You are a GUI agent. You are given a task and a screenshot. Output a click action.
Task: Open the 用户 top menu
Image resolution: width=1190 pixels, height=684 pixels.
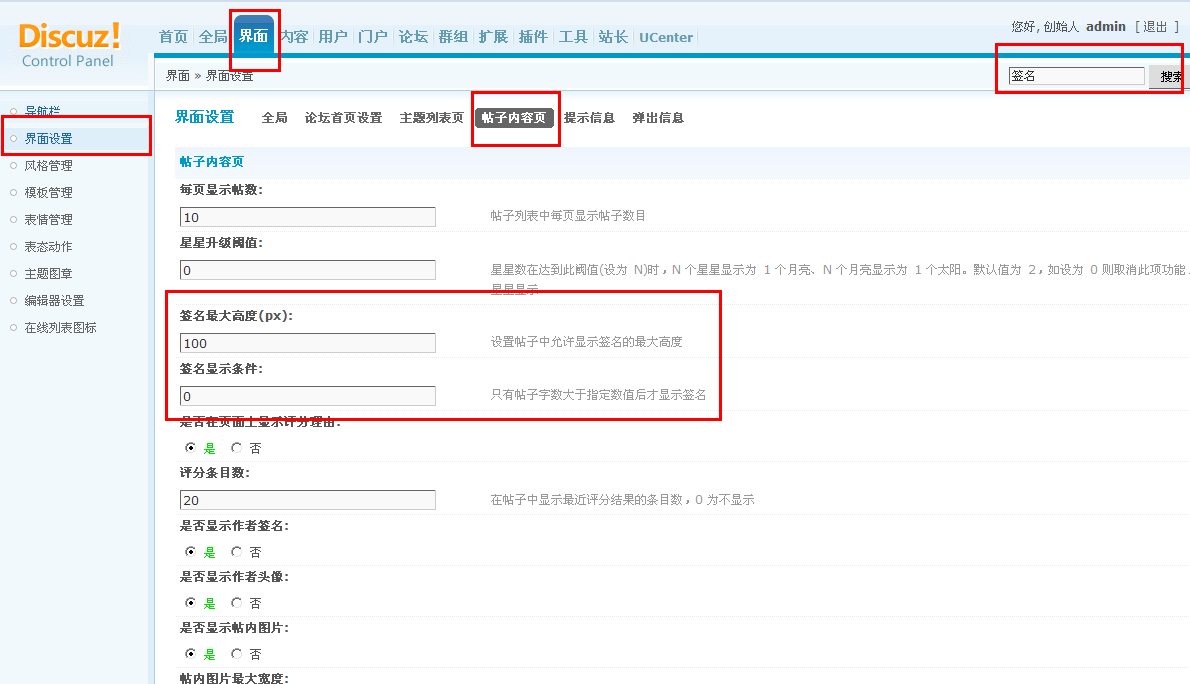[x=332, y=36]
